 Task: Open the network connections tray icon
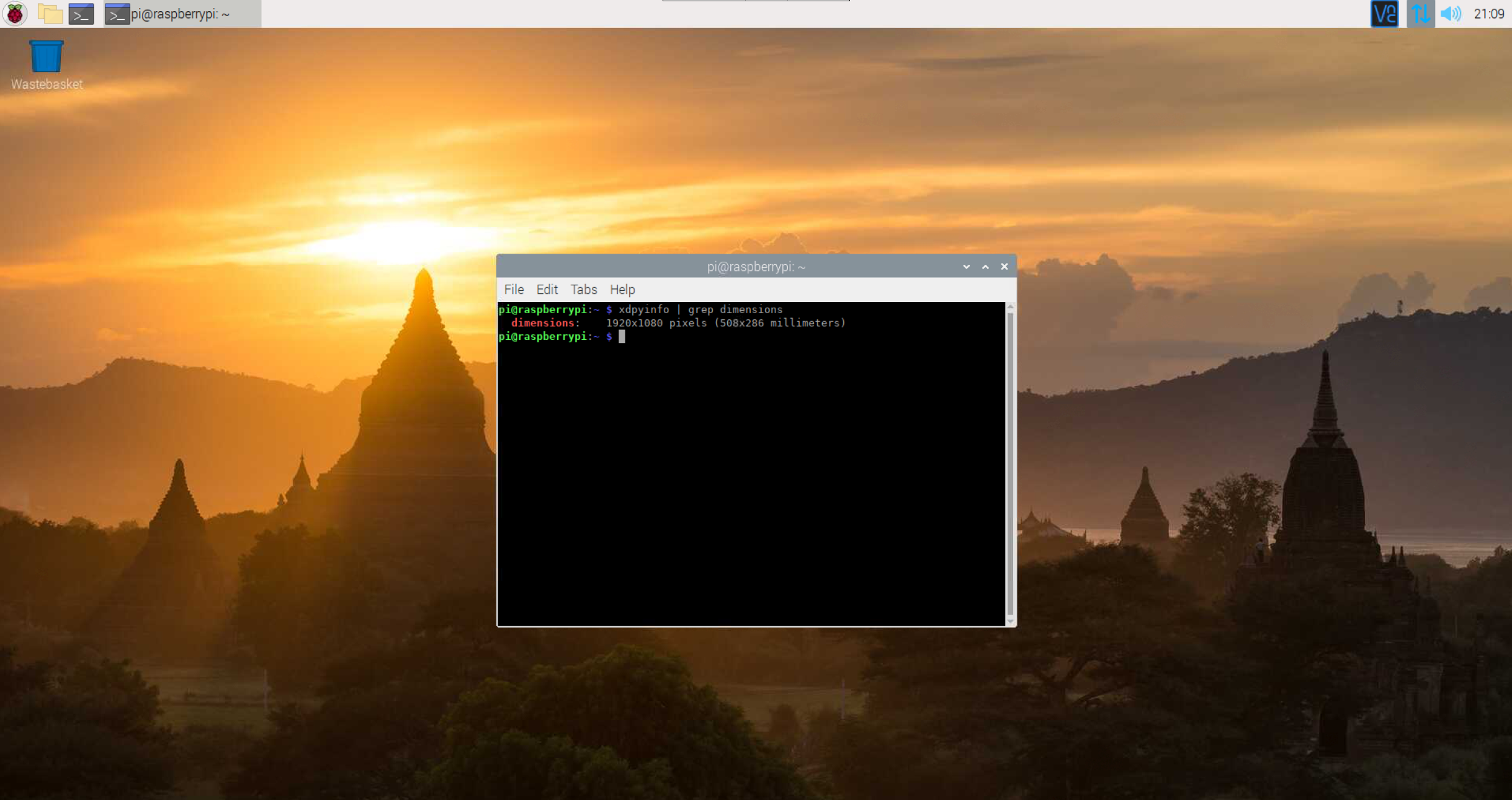coord(1420,14)
